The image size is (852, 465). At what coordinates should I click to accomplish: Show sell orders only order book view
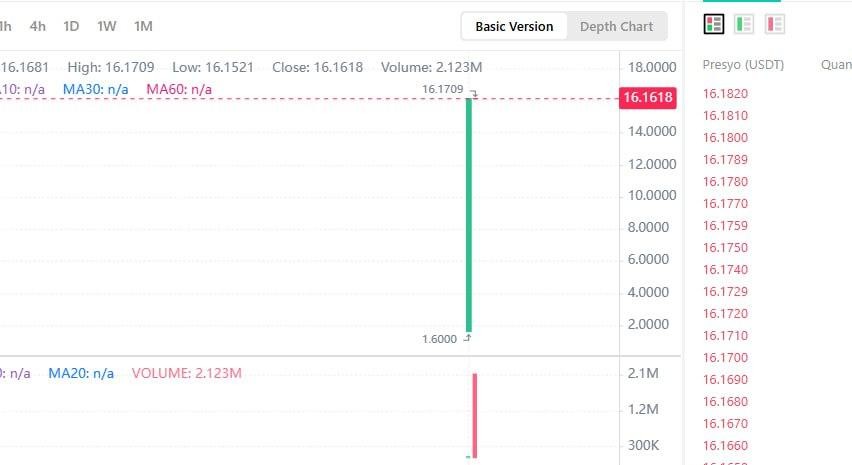[x=774, y=23]
